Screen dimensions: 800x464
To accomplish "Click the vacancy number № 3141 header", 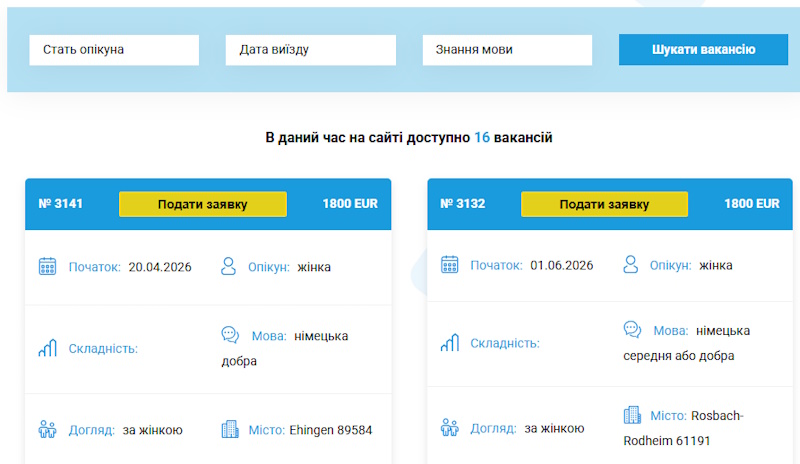I will [x=60, y=204].
